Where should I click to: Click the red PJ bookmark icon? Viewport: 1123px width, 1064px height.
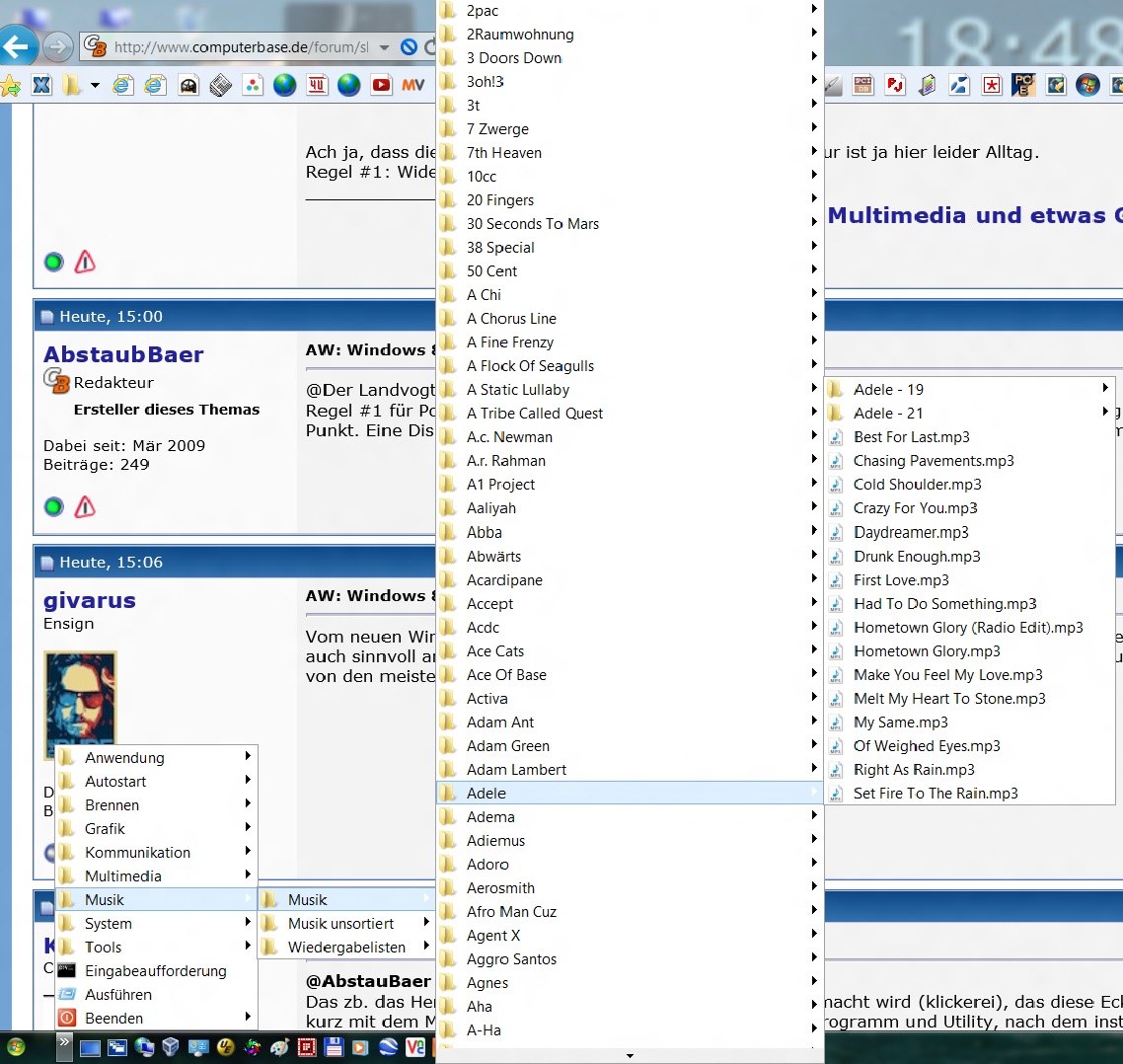[x=895, y=85]
